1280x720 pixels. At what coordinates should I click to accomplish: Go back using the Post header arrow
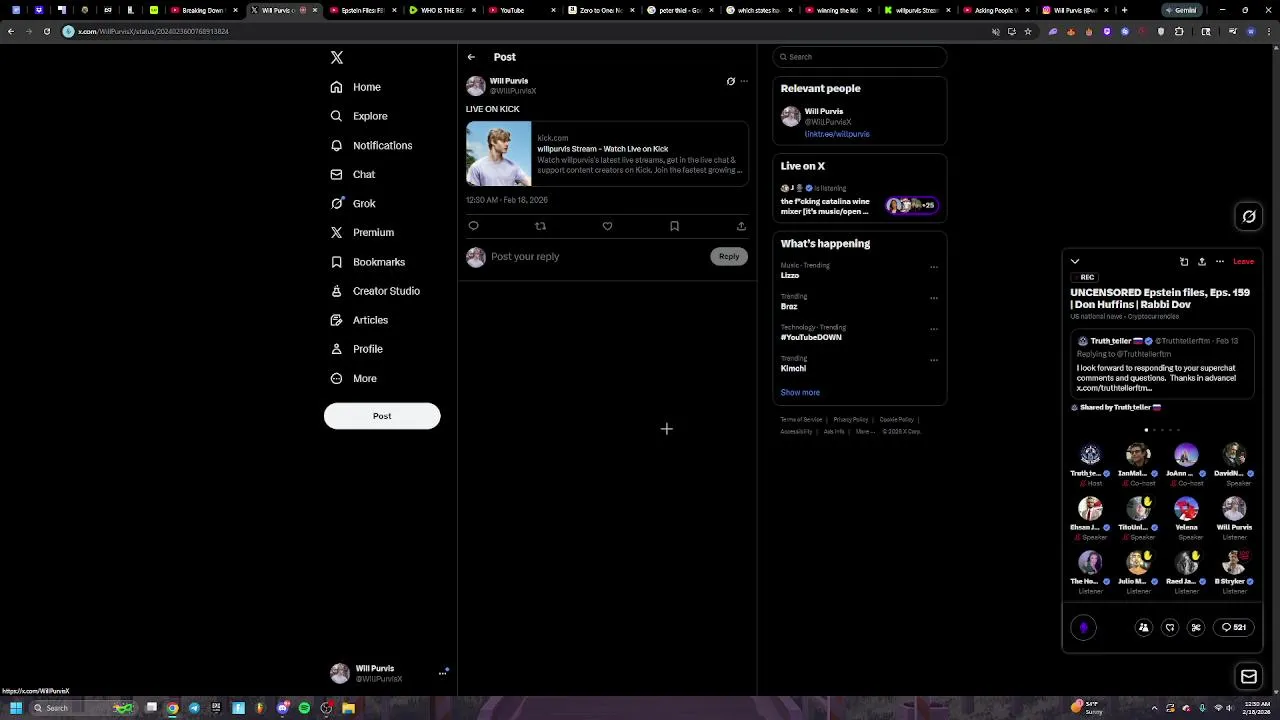pos(471,57)
